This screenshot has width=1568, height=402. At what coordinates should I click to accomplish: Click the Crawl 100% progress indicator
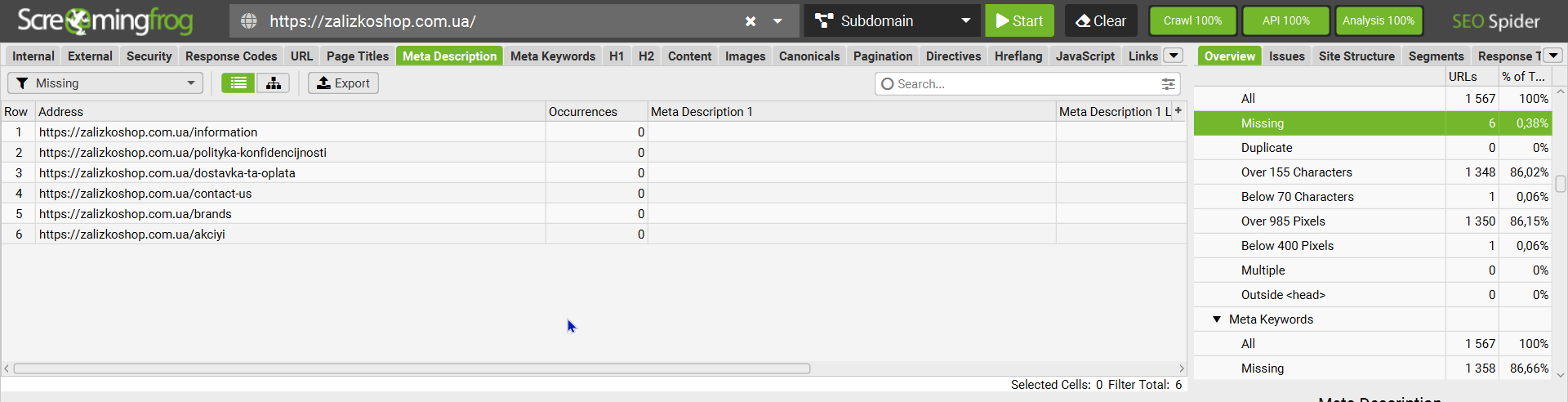[1192, 20]
